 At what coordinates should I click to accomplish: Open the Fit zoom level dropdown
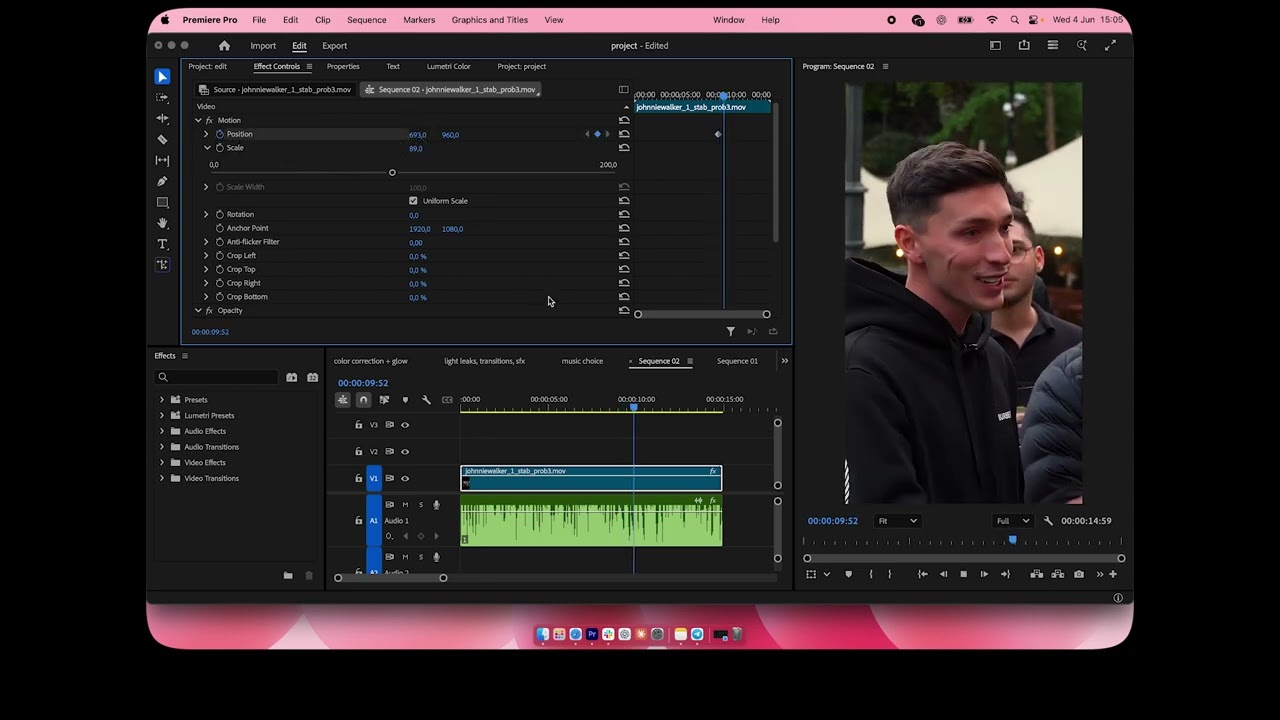(897, 521)
